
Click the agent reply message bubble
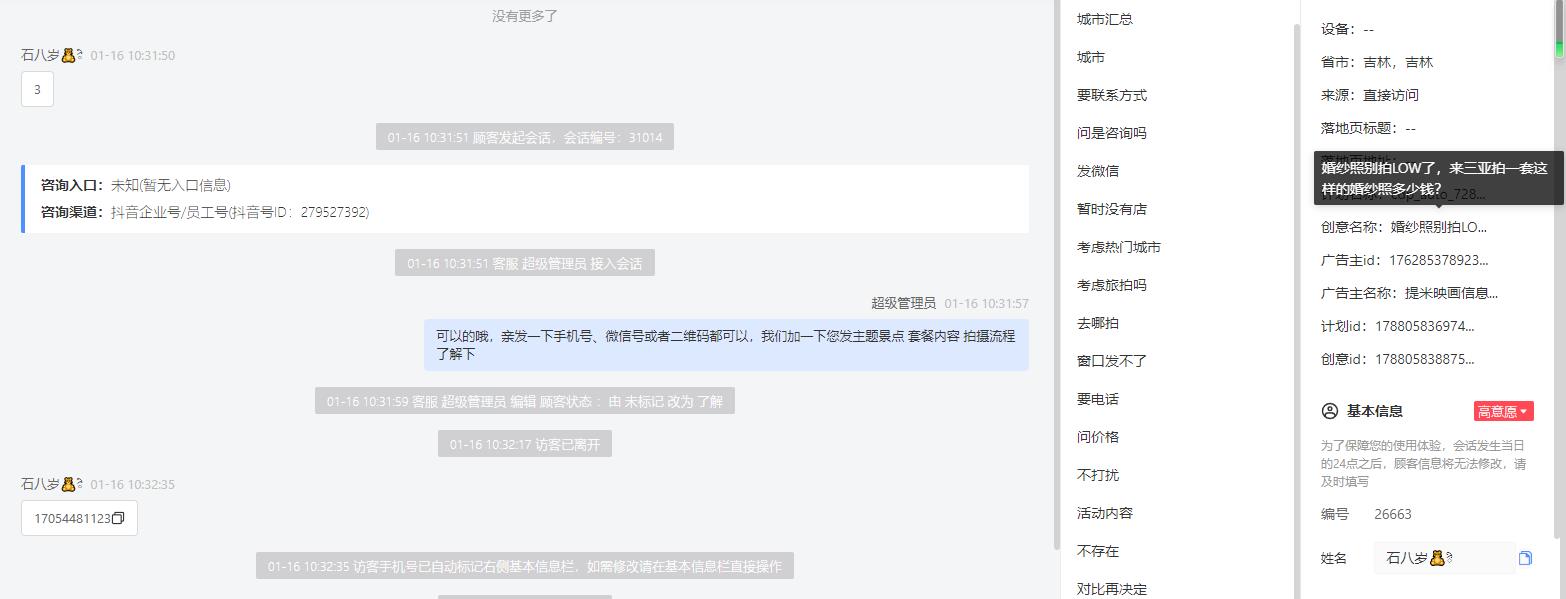(726, 345)
